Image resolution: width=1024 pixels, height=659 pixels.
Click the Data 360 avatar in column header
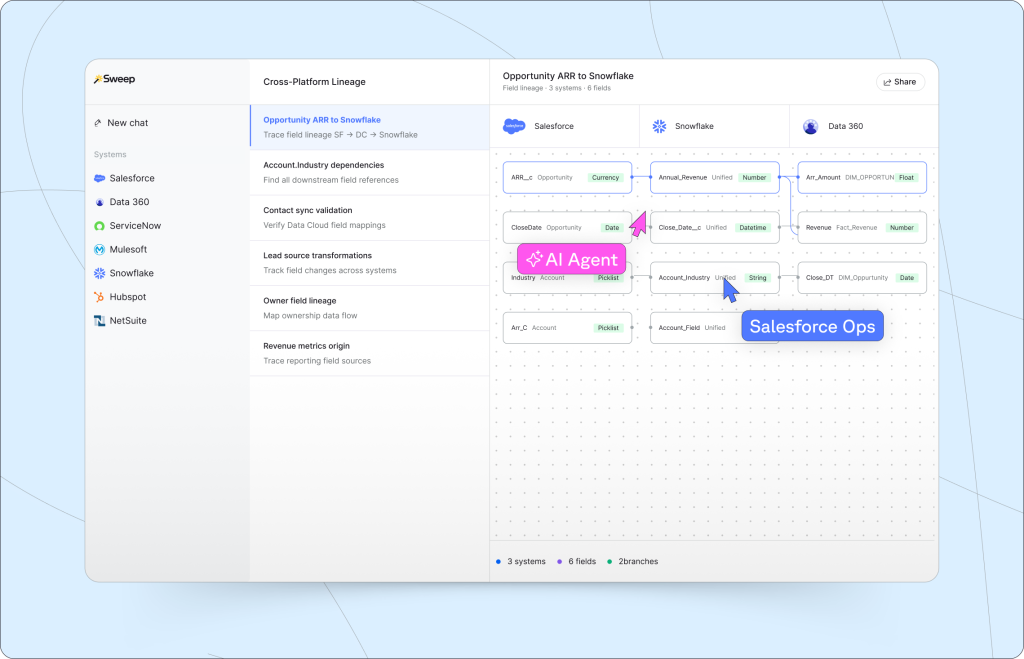[810, 127]
